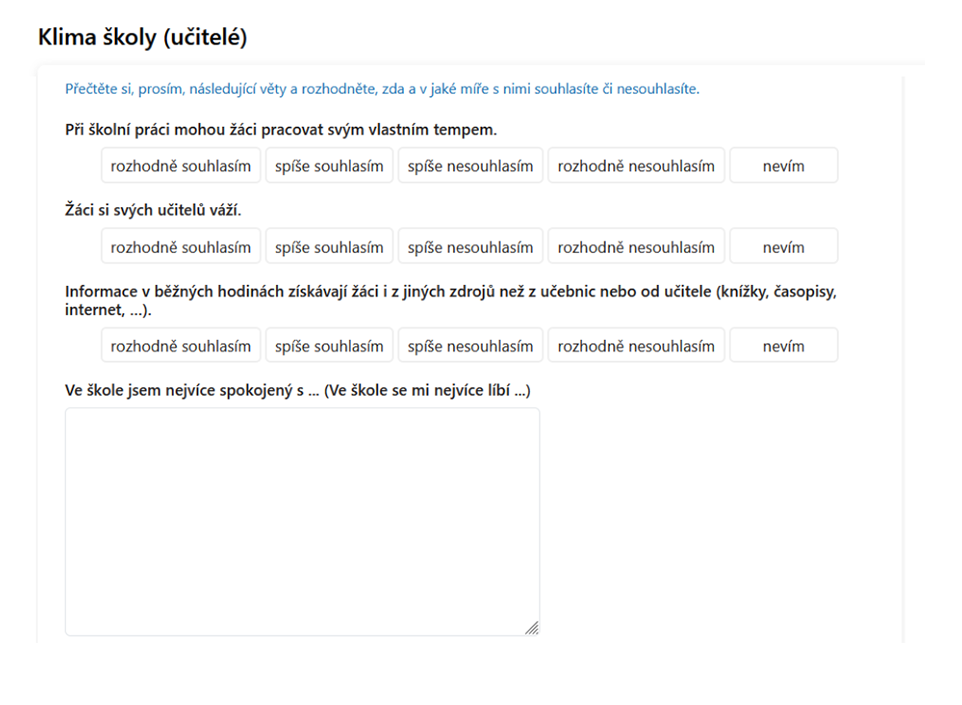Choose 'nevím' for jiných zdrojů question

click(783, 345)
